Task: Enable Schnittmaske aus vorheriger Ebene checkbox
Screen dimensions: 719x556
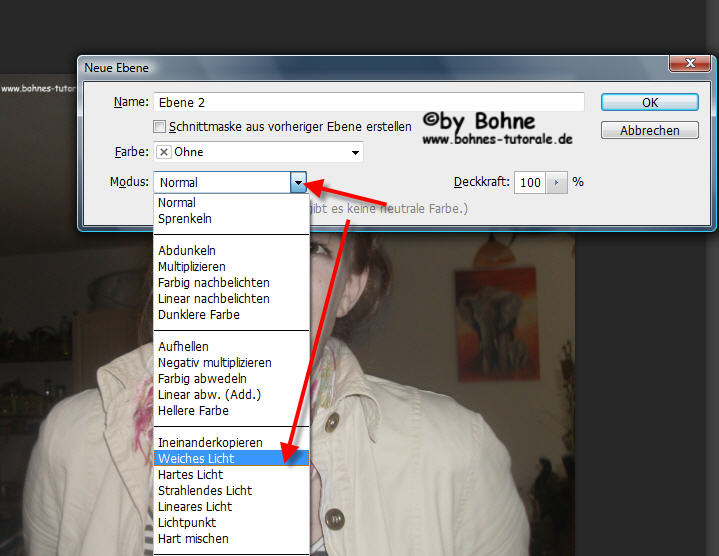Action: [x=159, y=127]
